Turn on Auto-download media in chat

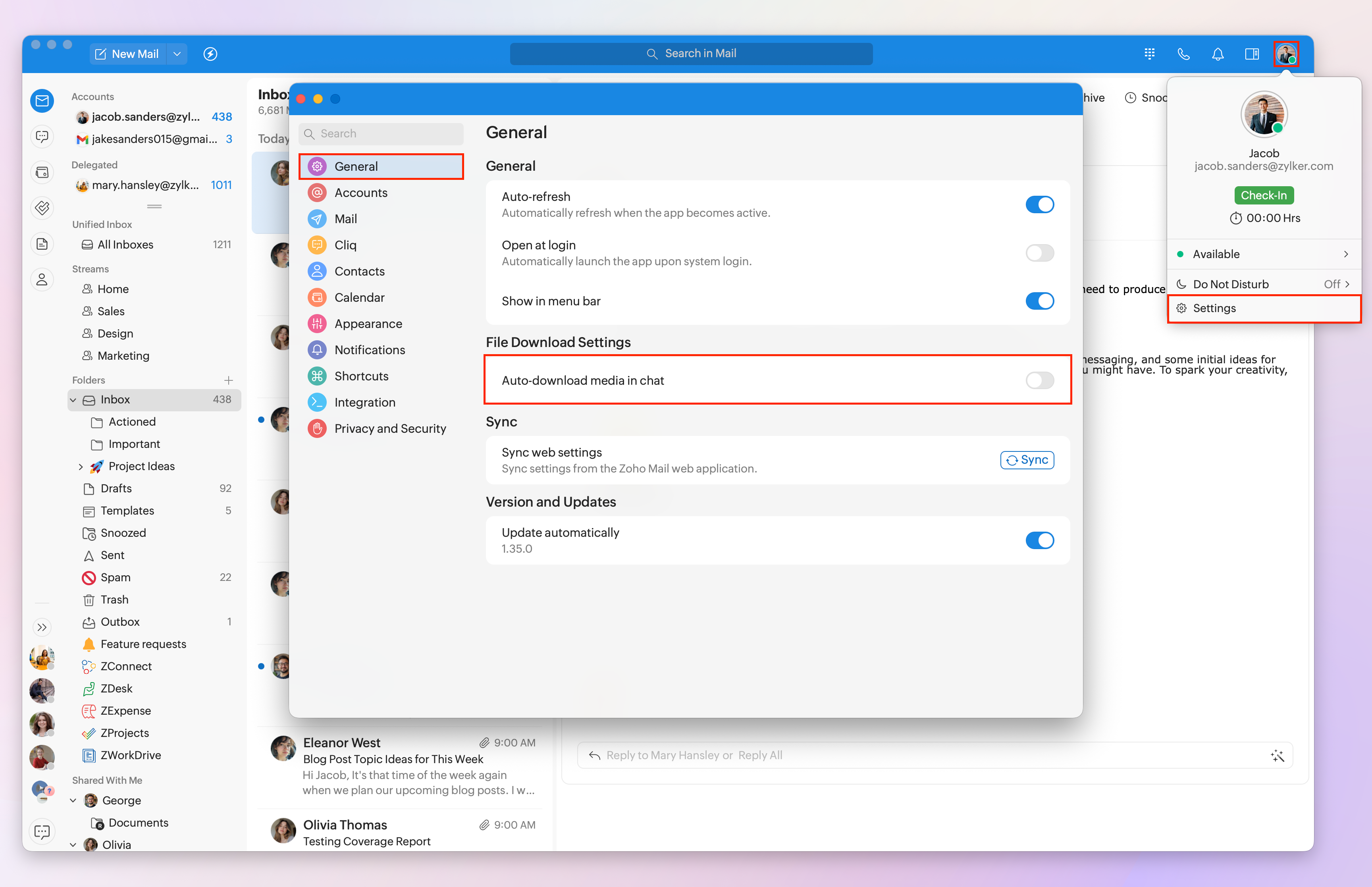(x=1039, y=380)
